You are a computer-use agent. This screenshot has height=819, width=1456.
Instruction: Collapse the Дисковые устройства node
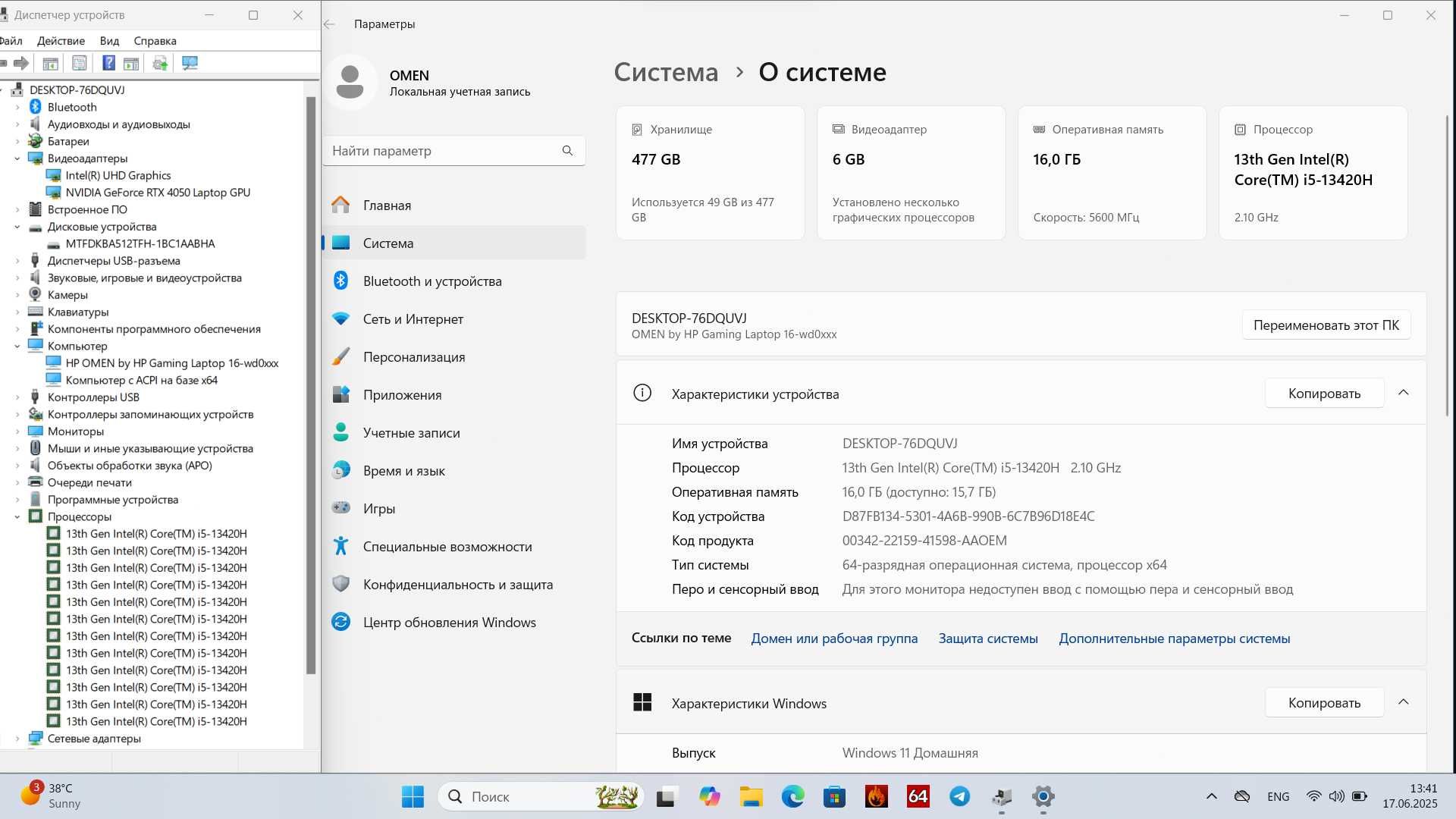tap(17, 227)
